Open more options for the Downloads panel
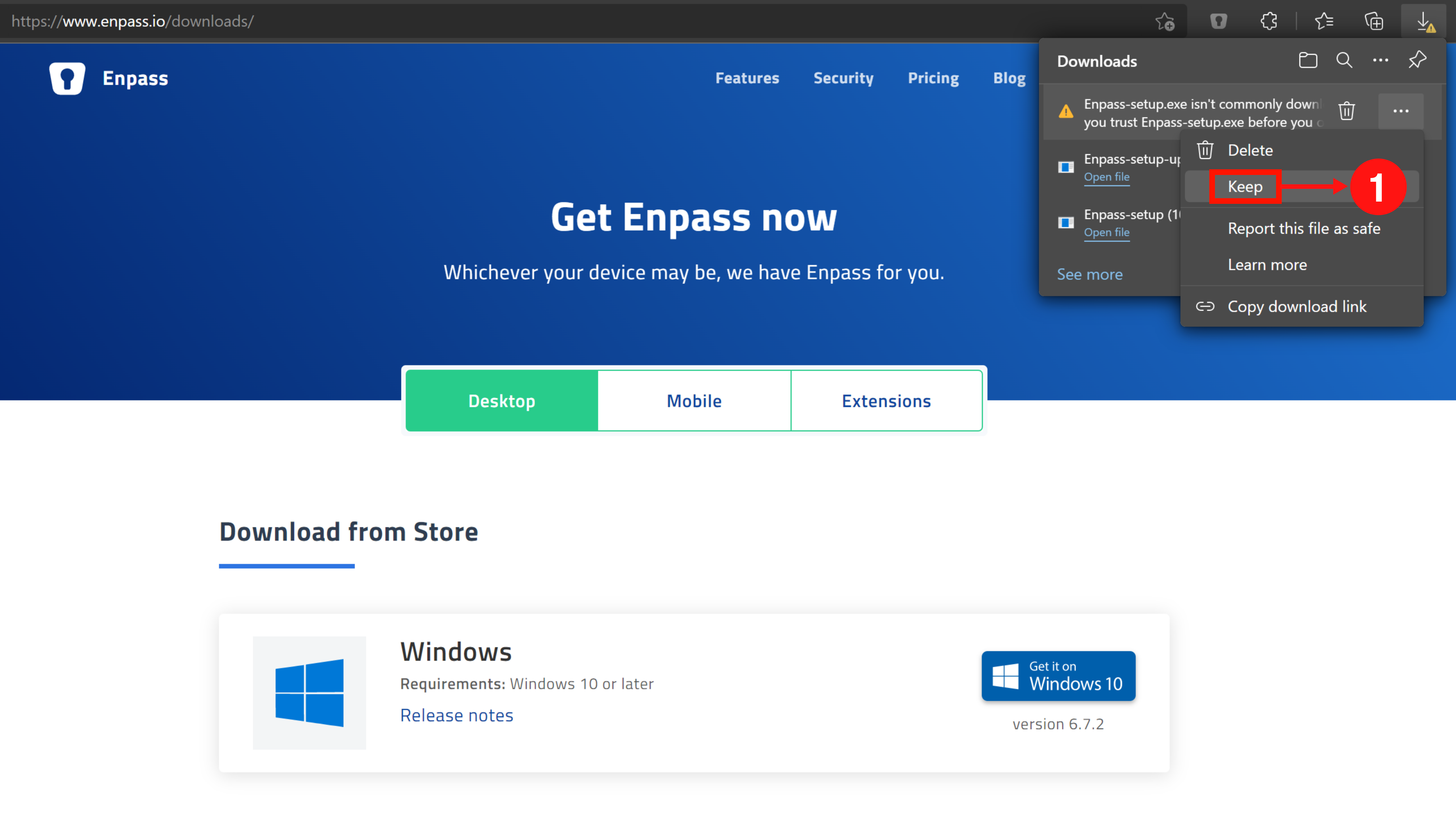1456x821 pixels. [1381, 60]
